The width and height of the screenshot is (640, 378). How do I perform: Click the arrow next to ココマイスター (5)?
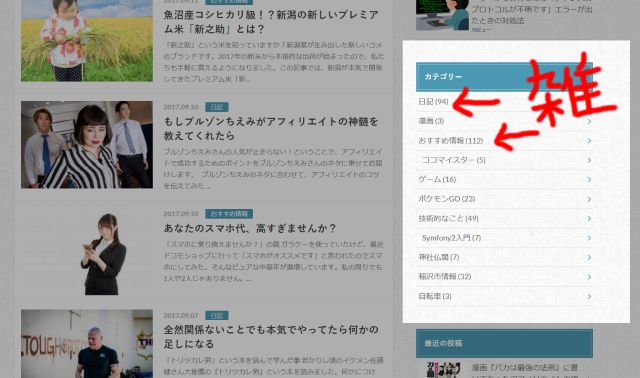click(x=589, y=160)
